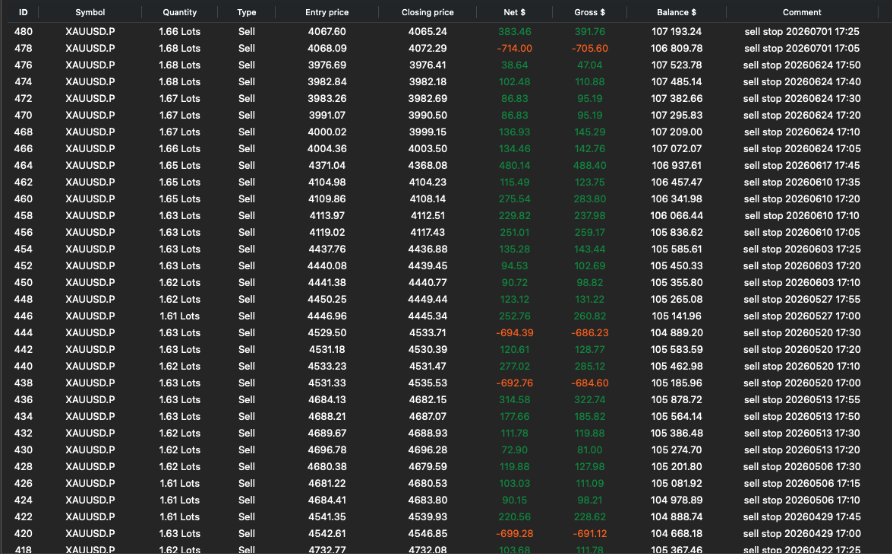Sort by Balance $ column header

(x=676, y=12)
